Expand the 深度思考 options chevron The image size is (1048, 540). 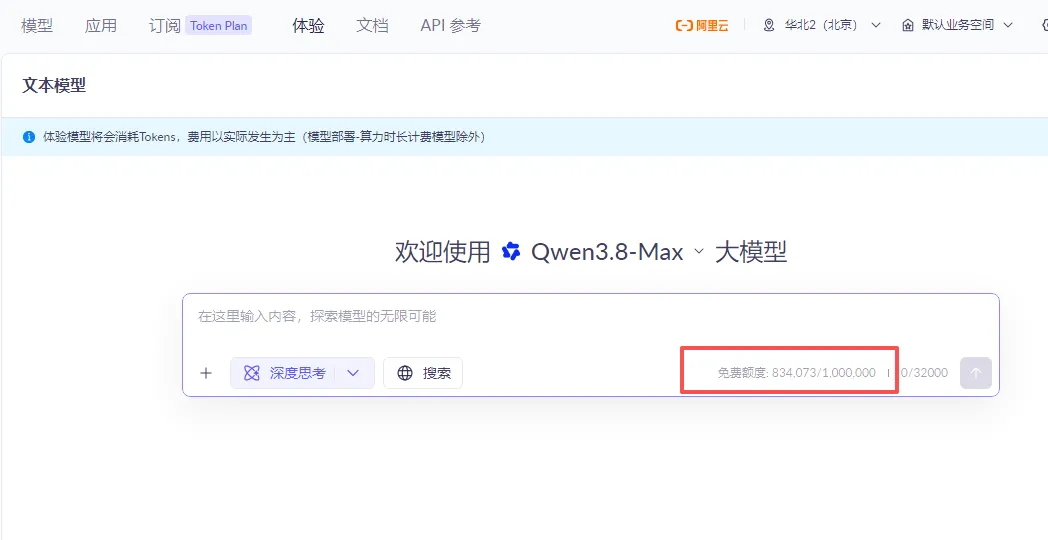coord(354,374)
